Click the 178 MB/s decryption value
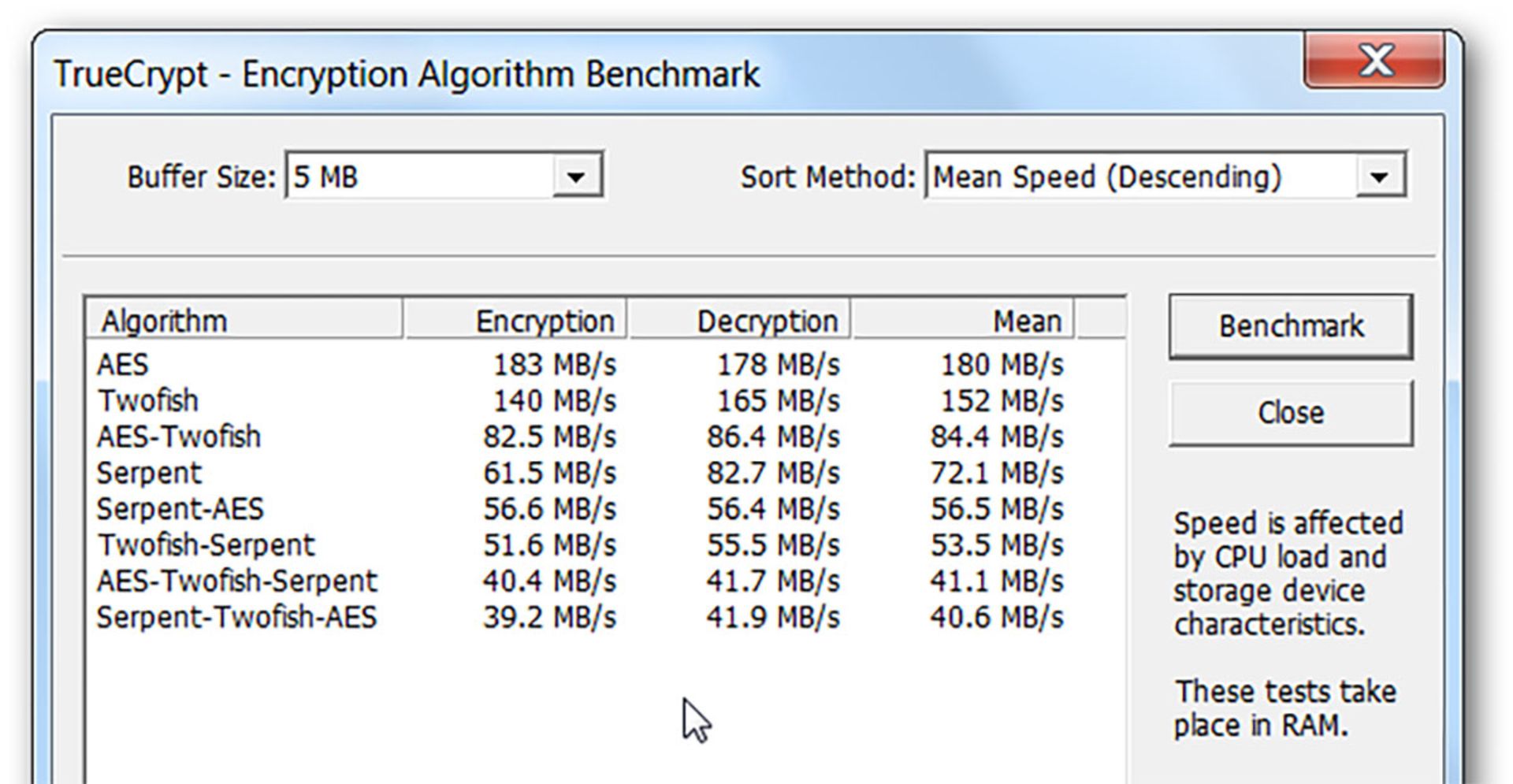 pyautogui.click(x=779, y=365)
